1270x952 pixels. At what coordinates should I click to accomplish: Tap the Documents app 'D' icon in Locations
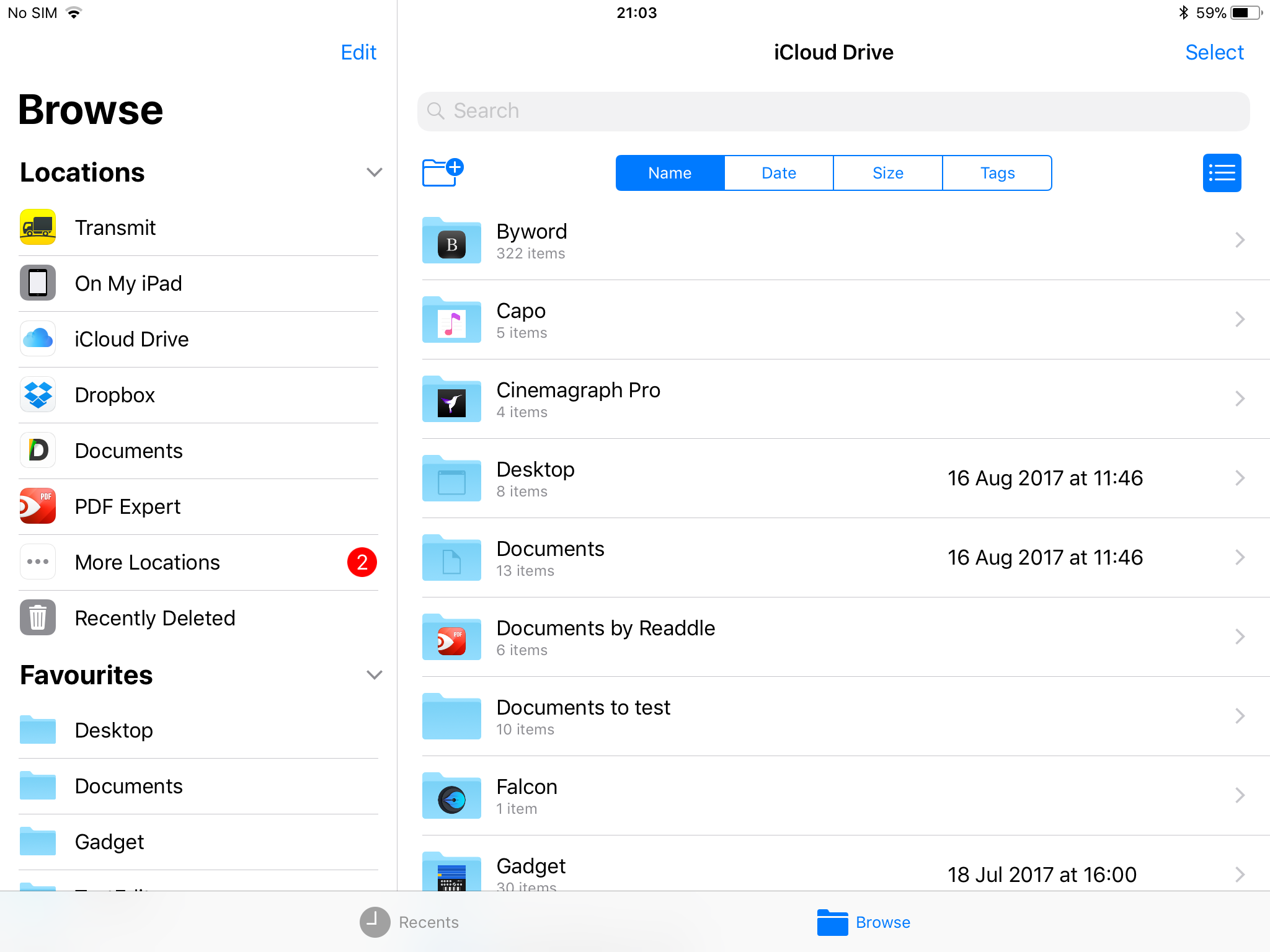tap(38, 451)
